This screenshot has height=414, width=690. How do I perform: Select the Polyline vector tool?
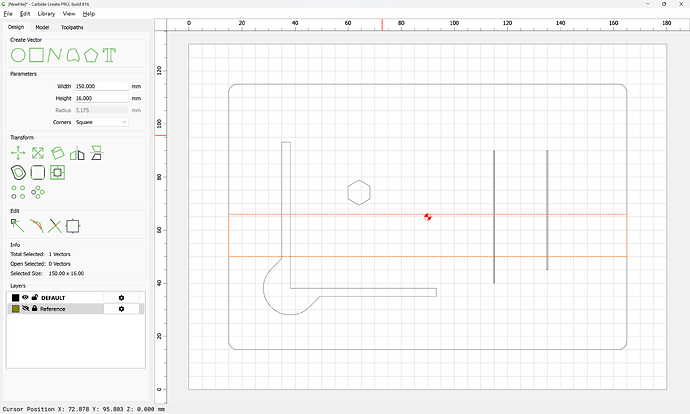point(54,55)
